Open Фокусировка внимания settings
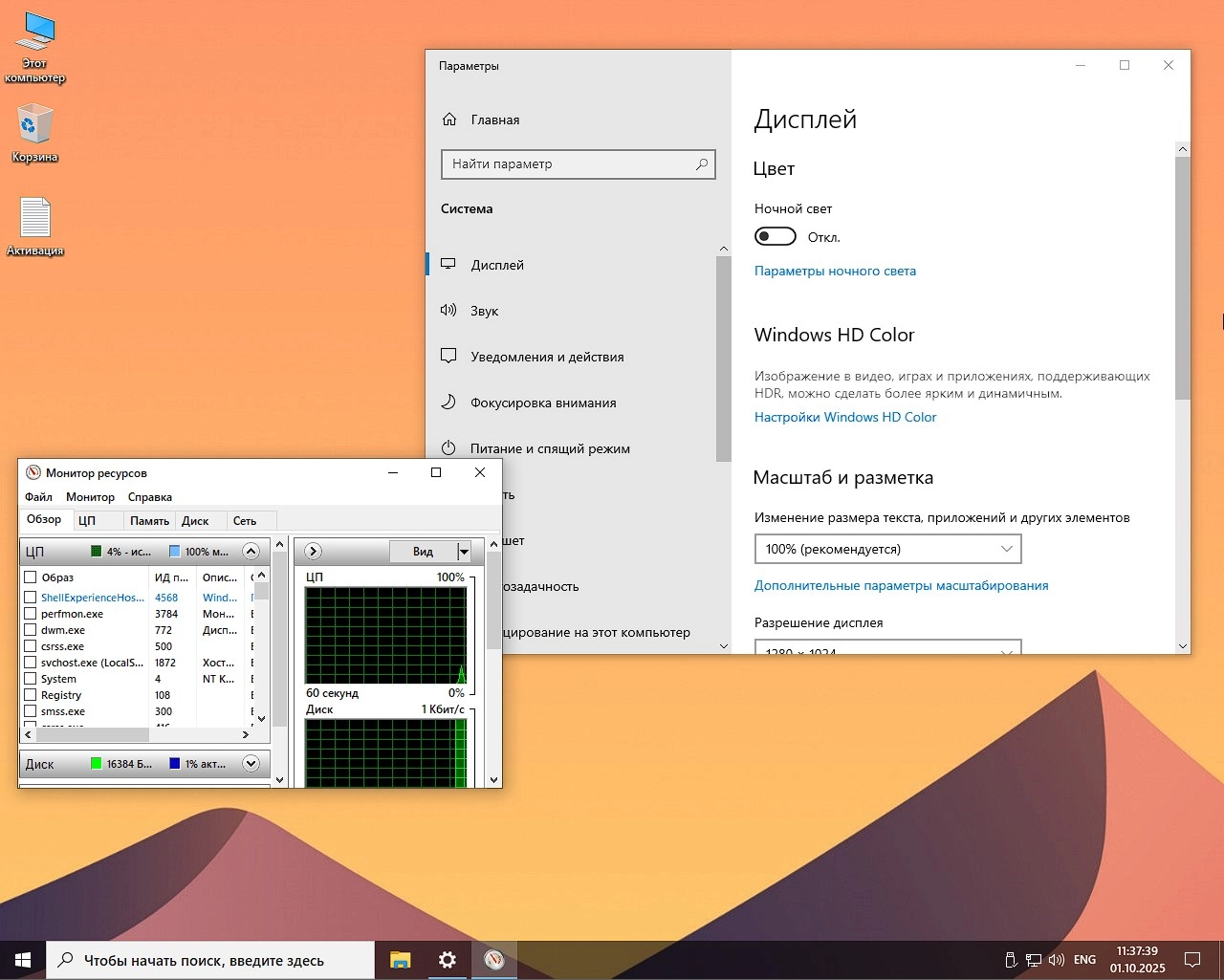Viewport: 1224px width, 980px height. (543, 403)
